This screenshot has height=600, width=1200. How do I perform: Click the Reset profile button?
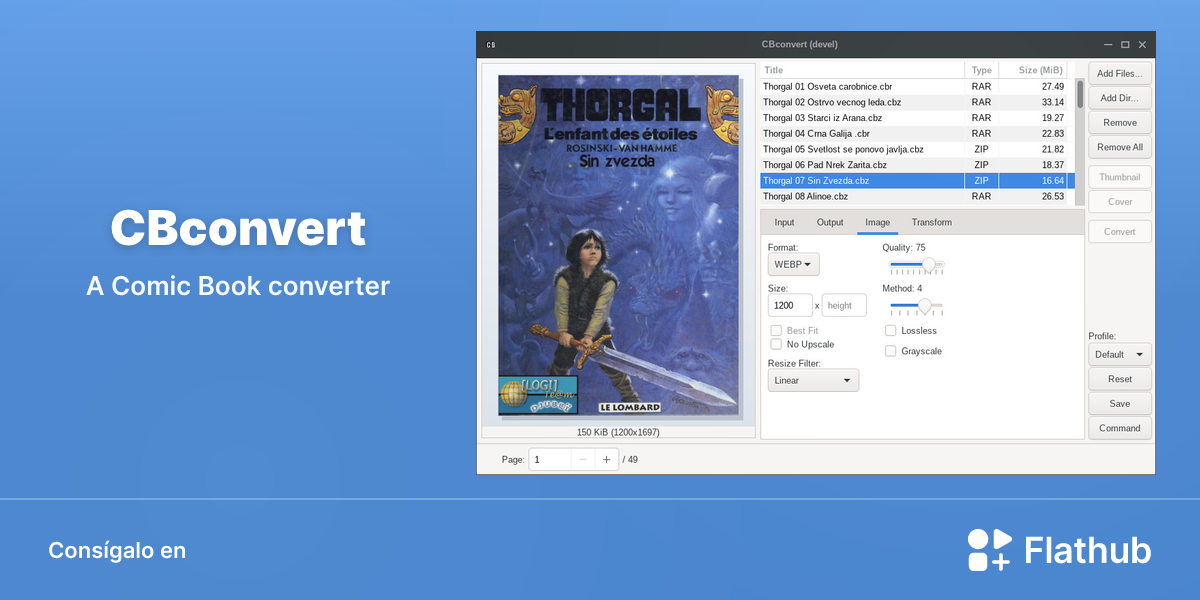[x=1119, y=379]
